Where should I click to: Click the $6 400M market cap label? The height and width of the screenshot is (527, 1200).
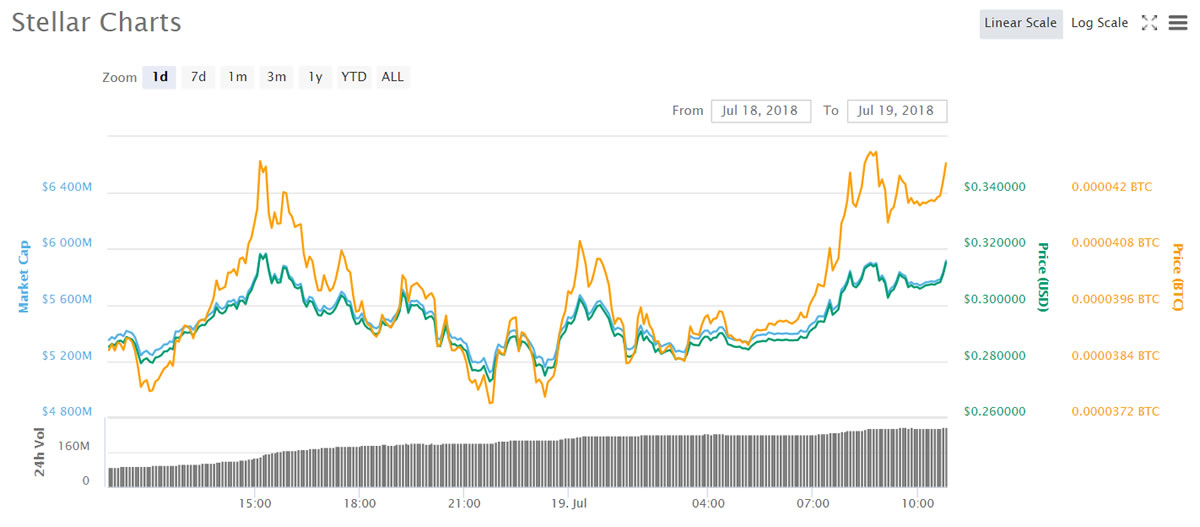67,187
